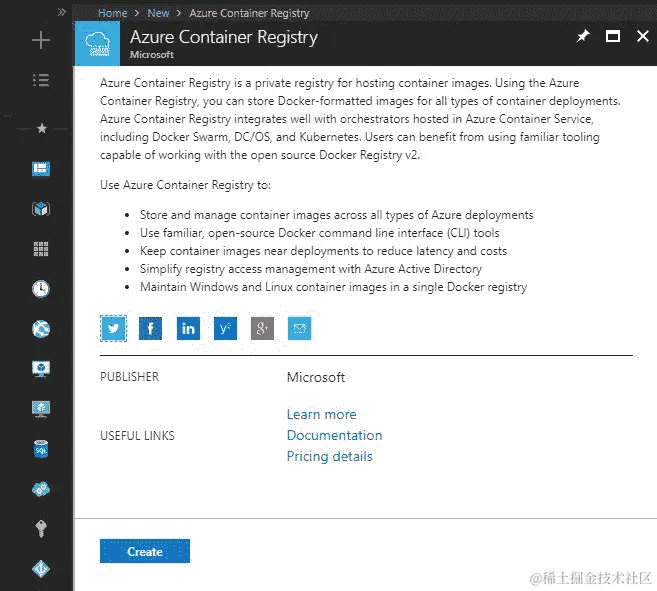Click the Favorites star icon in sidebar
657x591 pixels.
(41, 128)
